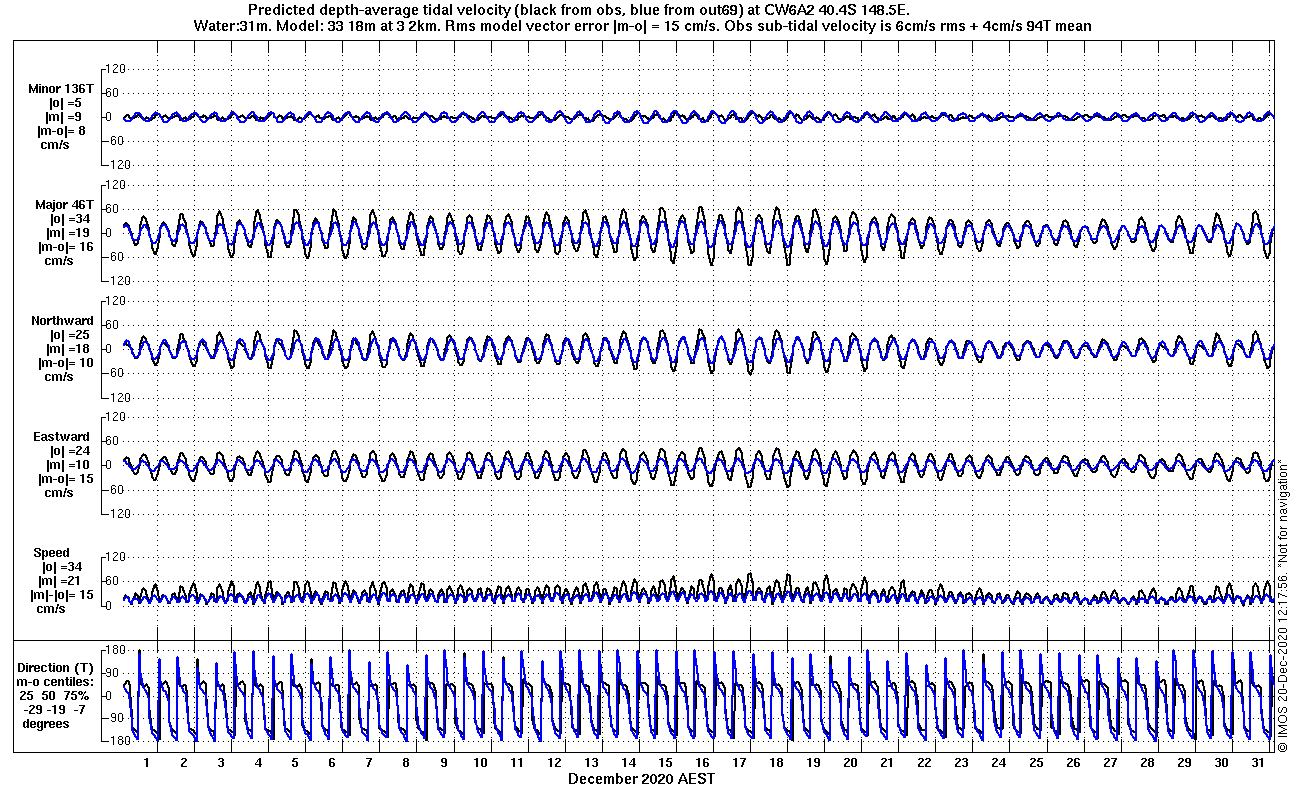Click the 'December 2020 AEST' x-axis title
This screenshot has height=800, width=1300.
pos(641,778)
